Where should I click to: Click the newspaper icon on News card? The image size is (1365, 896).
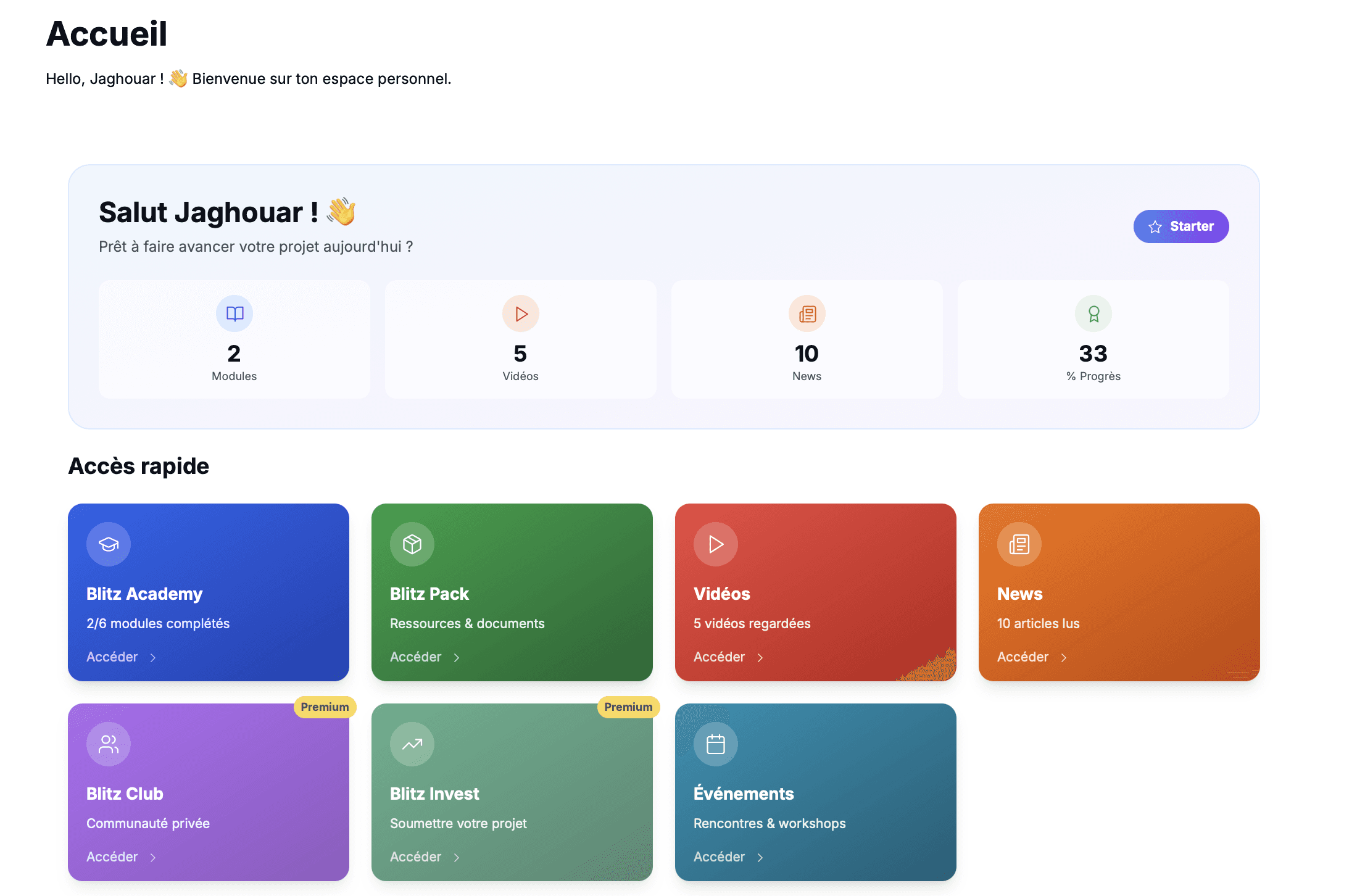tap(1019, 544)
